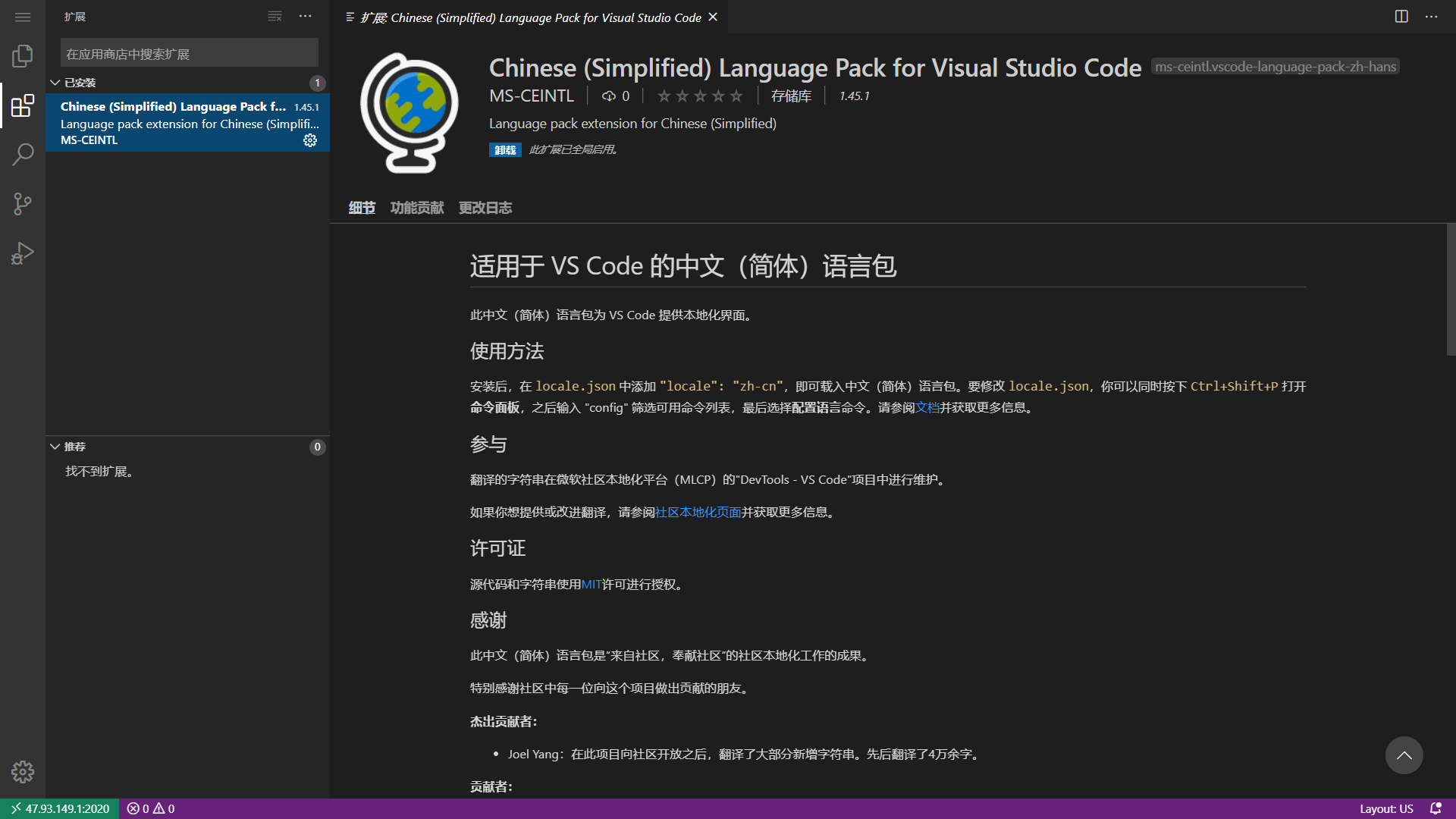The width and height of the screenshot is (1456, 819).
Task: Open the 社区本地化页面 link
Action: [698, 513]
